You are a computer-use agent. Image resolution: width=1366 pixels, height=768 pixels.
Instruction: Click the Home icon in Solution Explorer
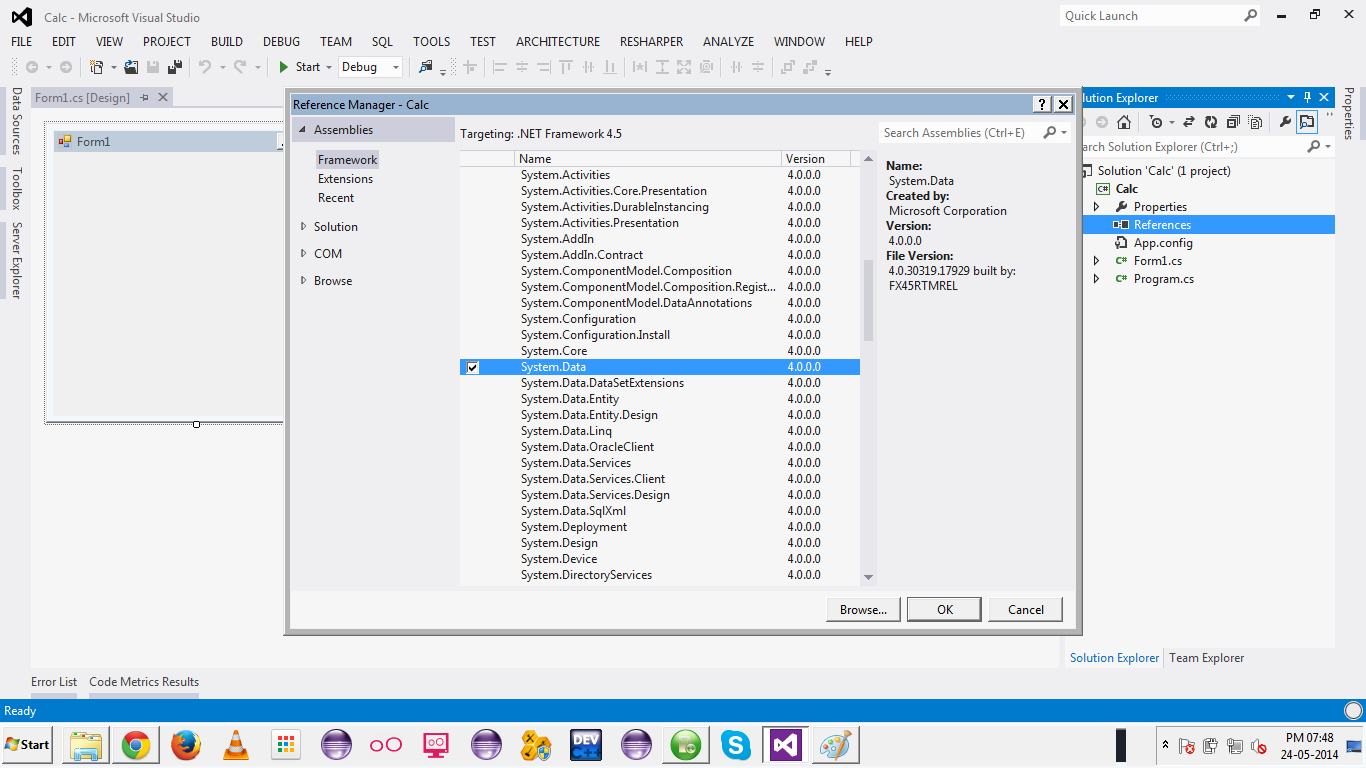point(1124,122)
